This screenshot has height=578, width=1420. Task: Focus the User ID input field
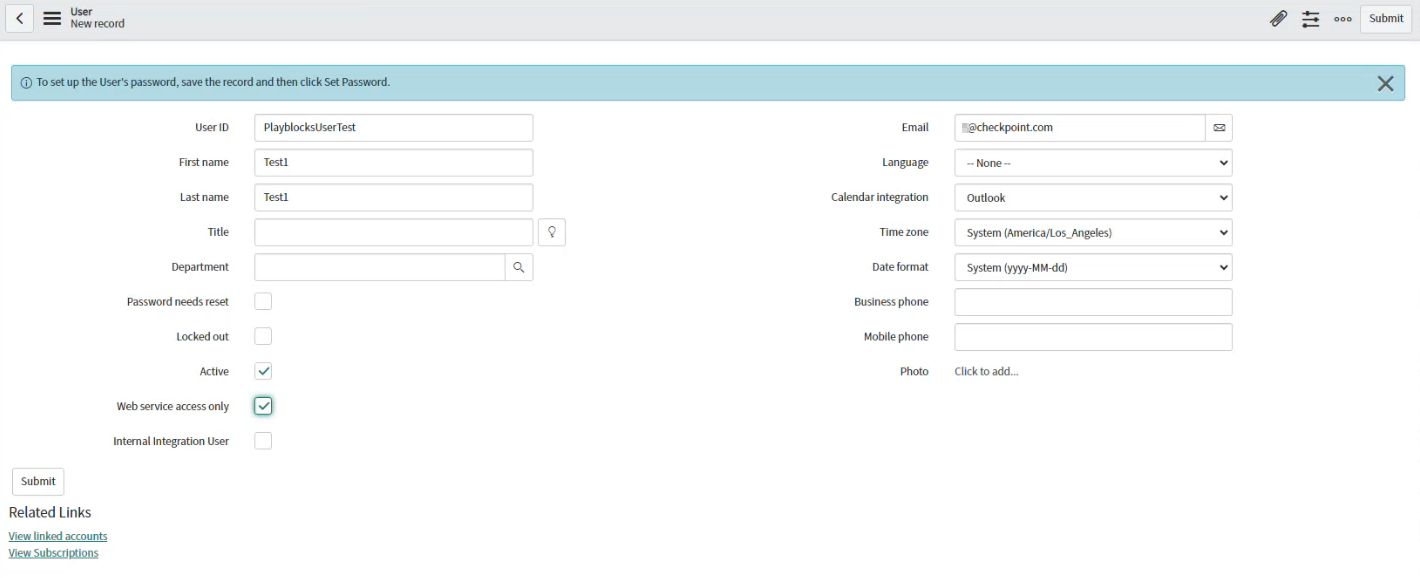394,128
